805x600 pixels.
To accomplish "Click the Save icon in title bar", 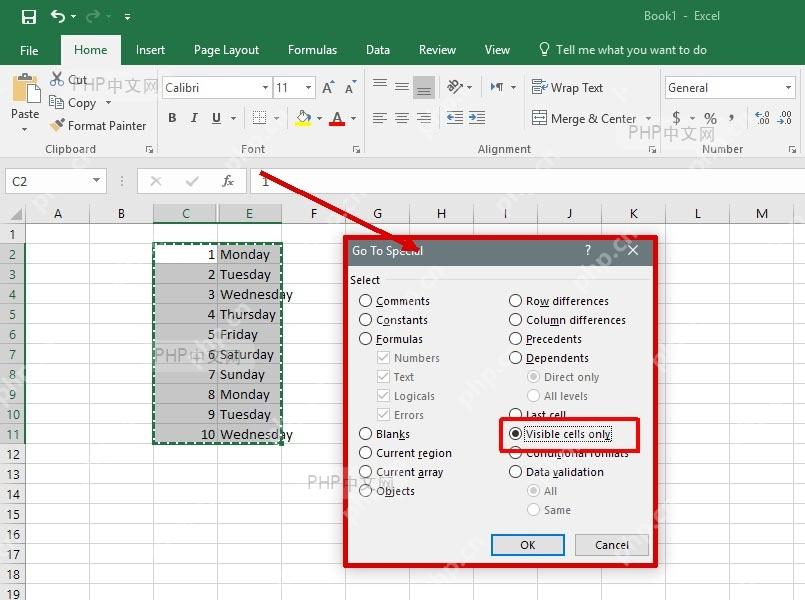I will point(29,17).
